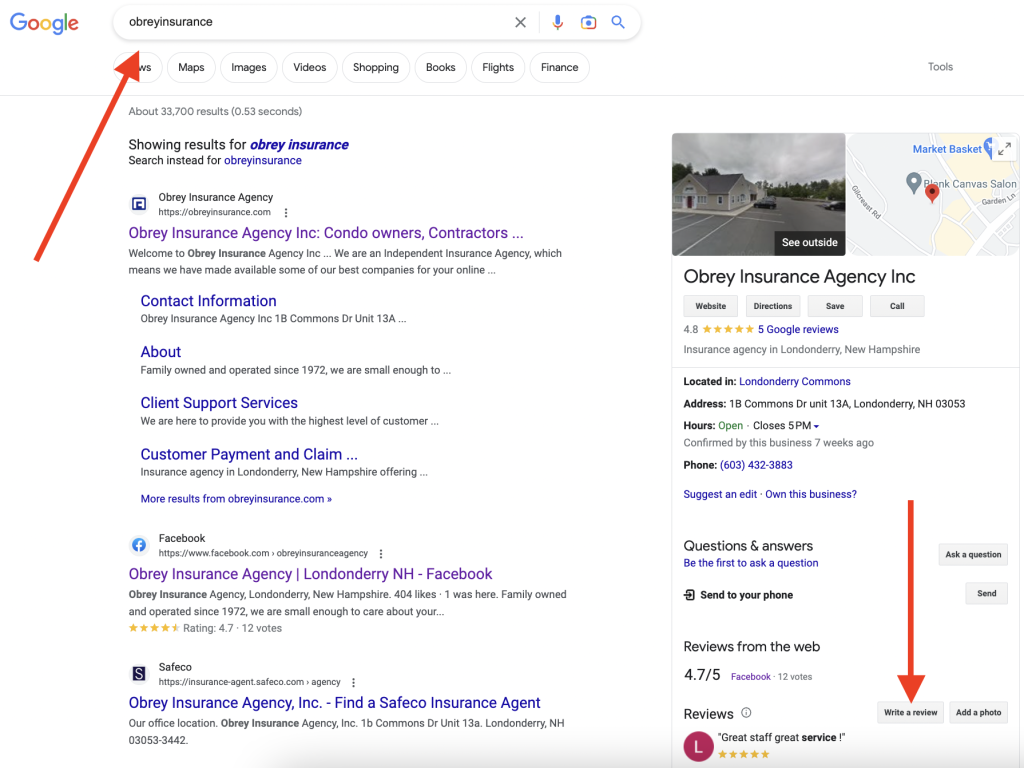Switch to the Finance tab

click(560, 67)
